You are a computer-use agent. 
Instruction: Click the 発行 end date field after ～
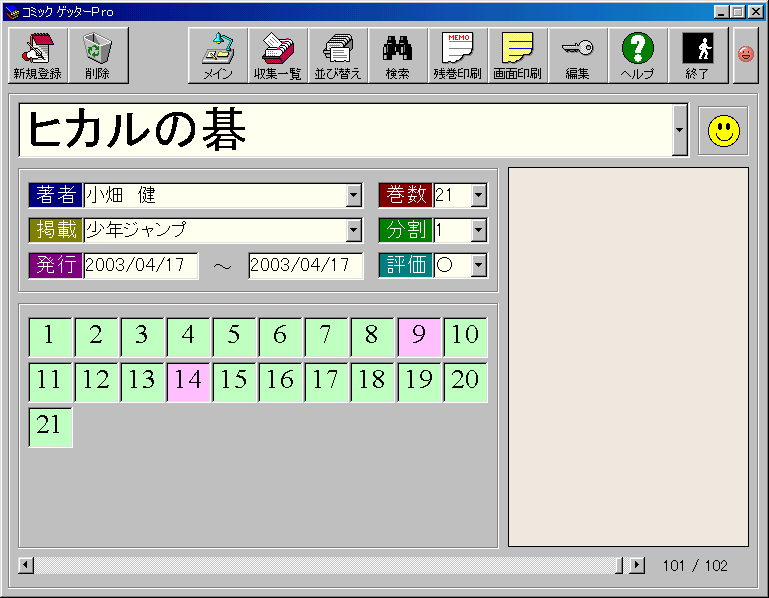(x=306, y=265)
